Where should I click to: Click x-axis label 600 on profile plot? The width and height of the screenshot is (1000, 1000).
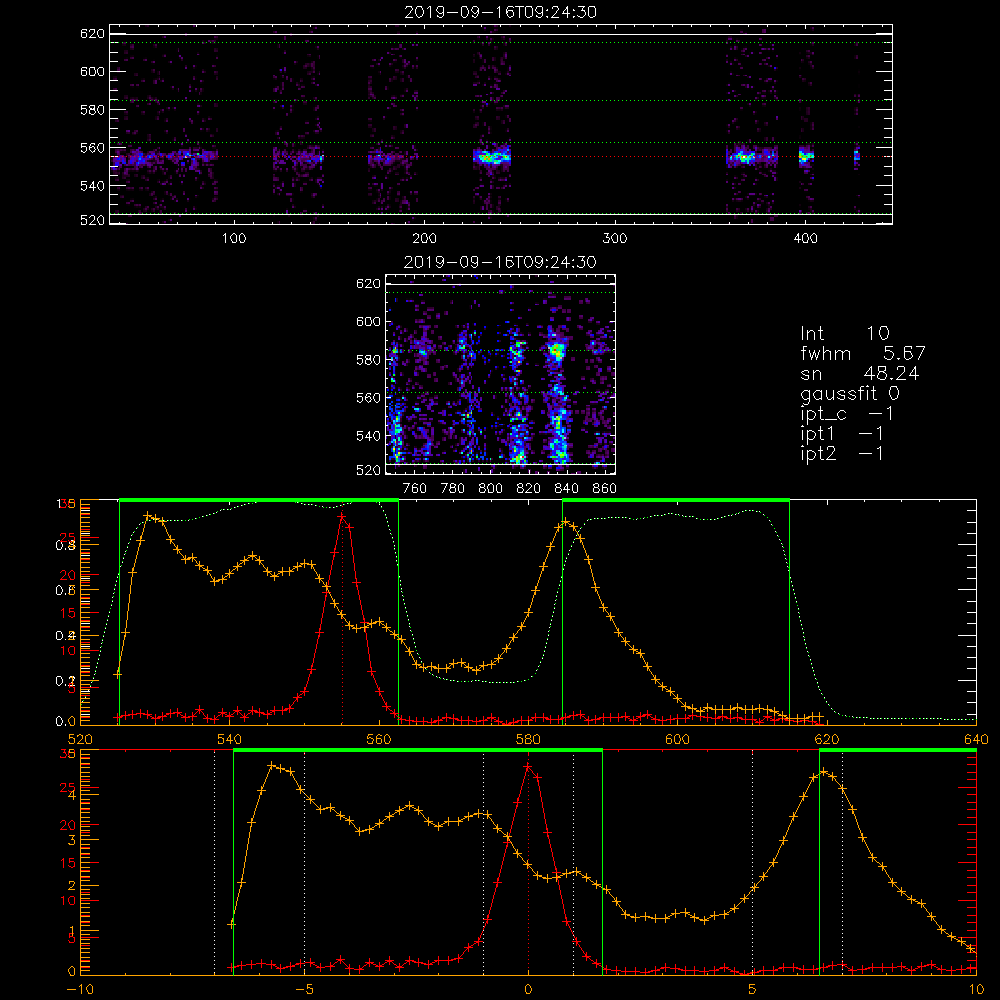click(x=677, y=740)
